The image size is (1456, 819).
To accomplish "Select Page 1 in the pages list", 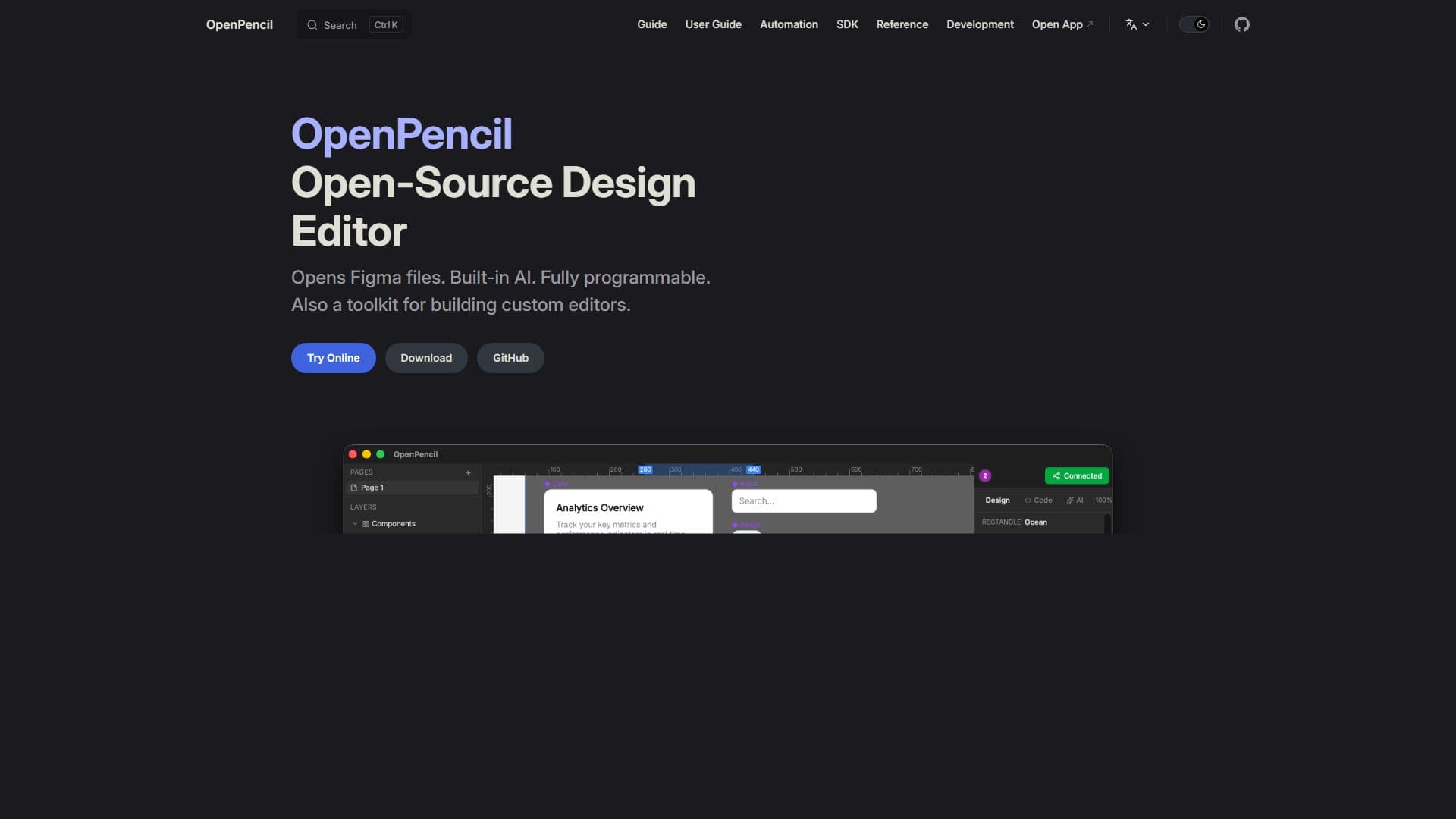I will tap(413, 488).
